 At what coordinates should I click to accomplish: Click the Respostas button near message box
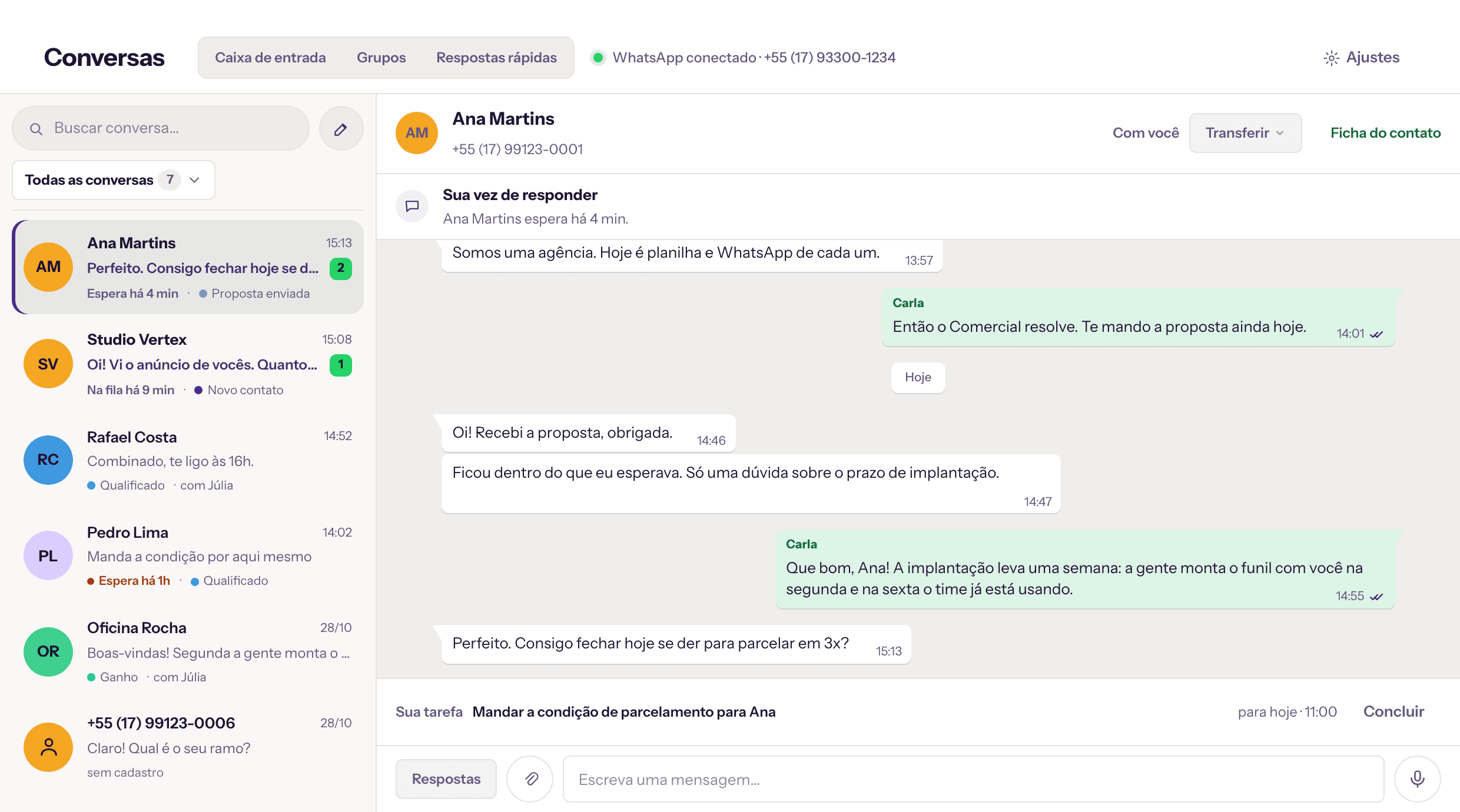446,779
